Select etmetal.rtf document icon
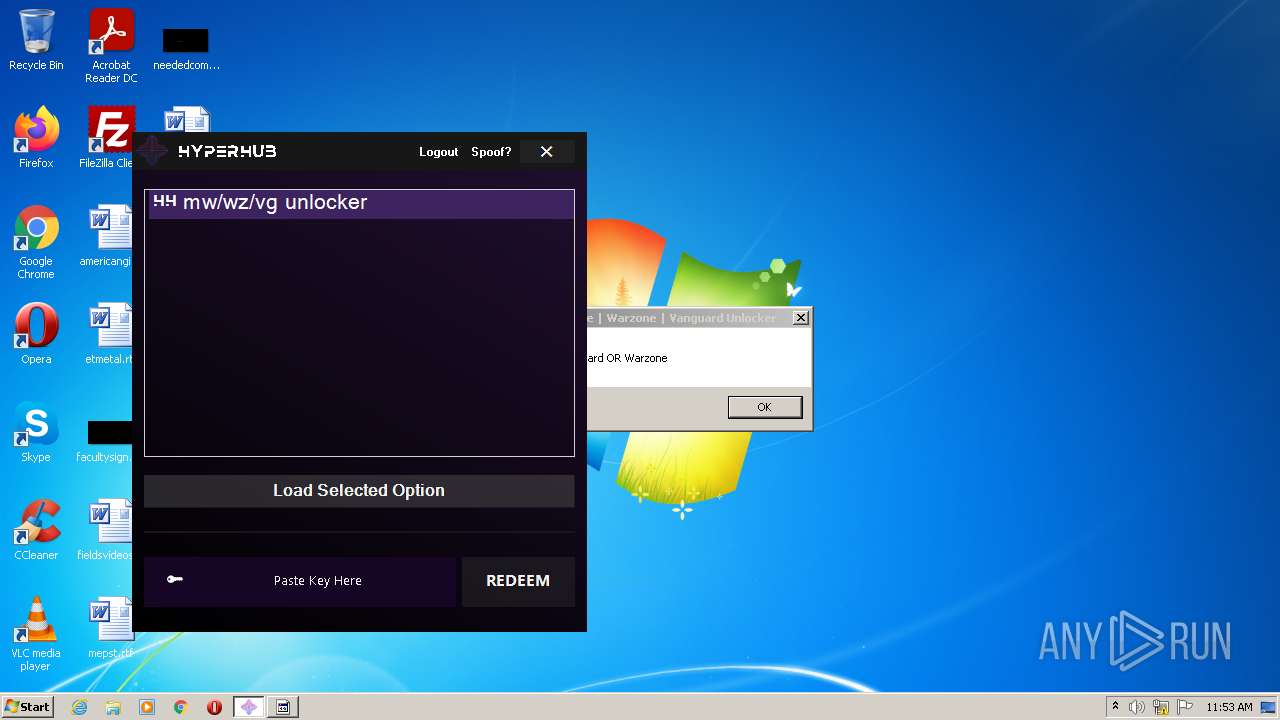 click(108, 334)
